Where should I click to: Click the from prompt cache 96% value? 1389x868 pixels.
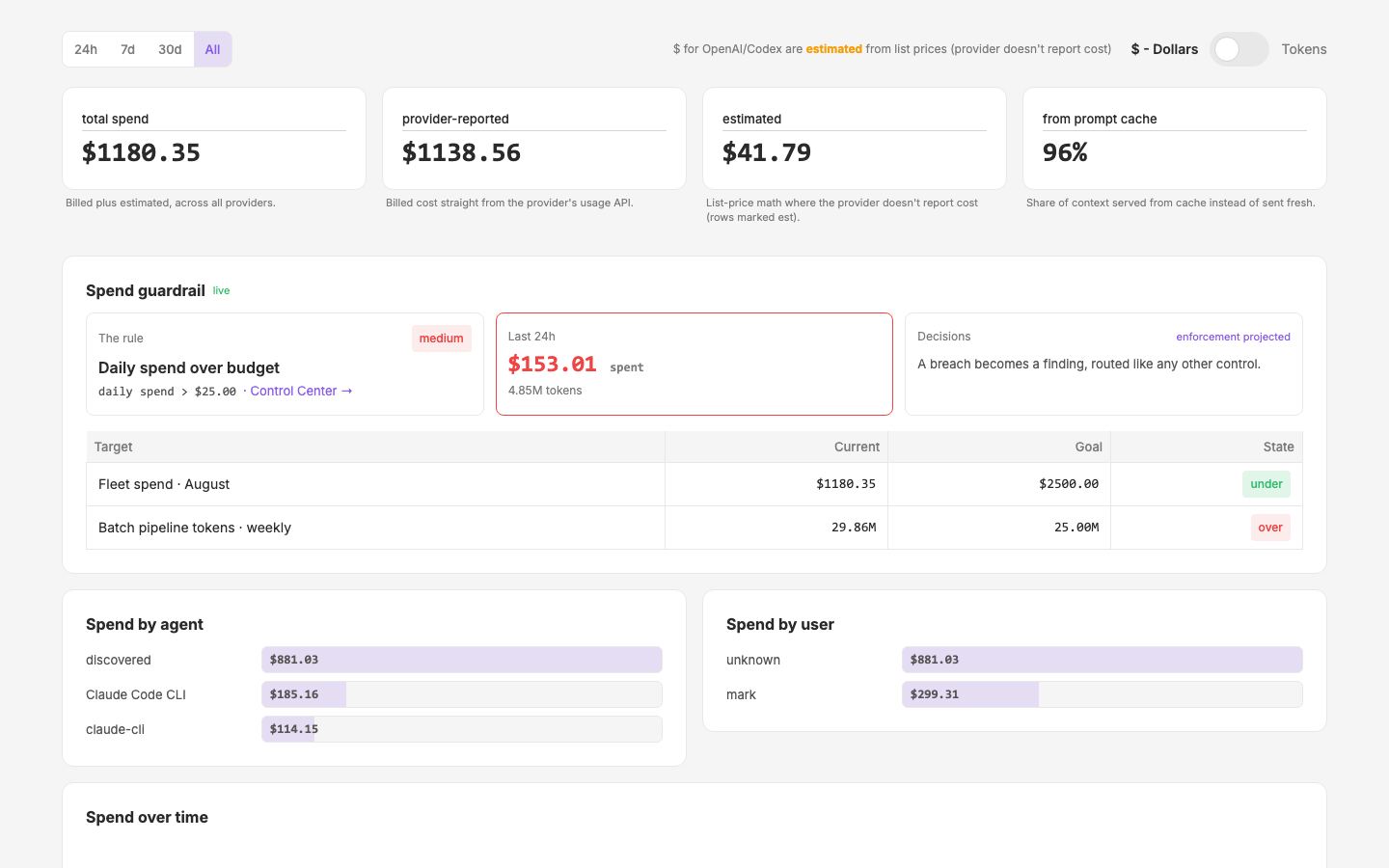[x=1065, y=152]
